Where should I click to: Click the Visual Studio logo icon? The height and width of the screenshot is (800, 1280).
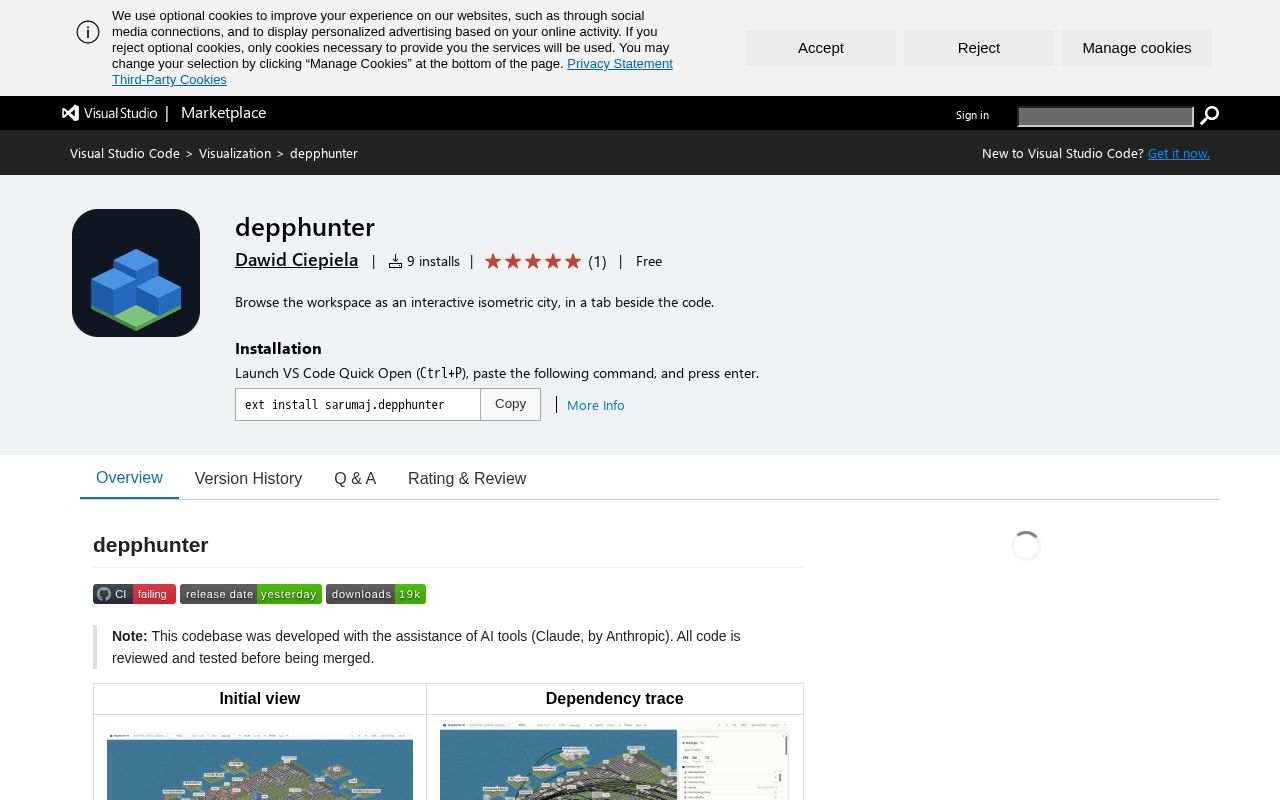click(70, 113)
